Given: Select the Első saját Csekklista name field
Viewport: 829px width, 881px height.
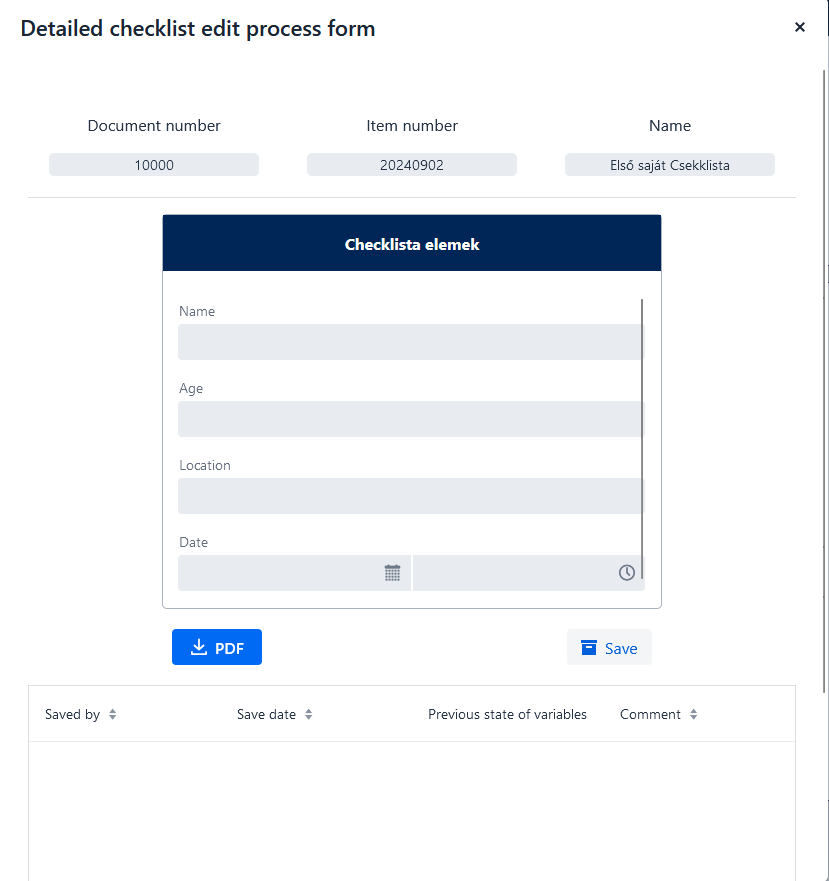Looking at the screenshot, I should tap(670, 165).
